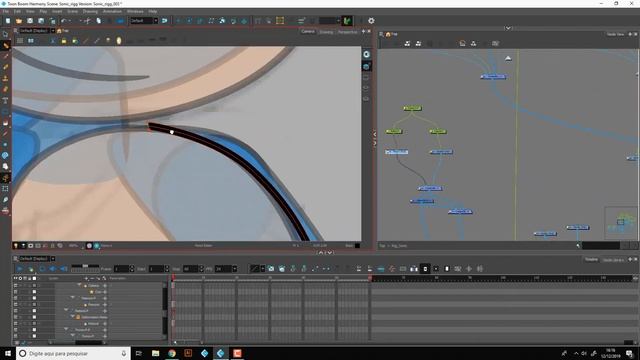640x360 pixels.
Task: Click the hierarchy icon in Node View toolbar
Action: click(473, 44)
